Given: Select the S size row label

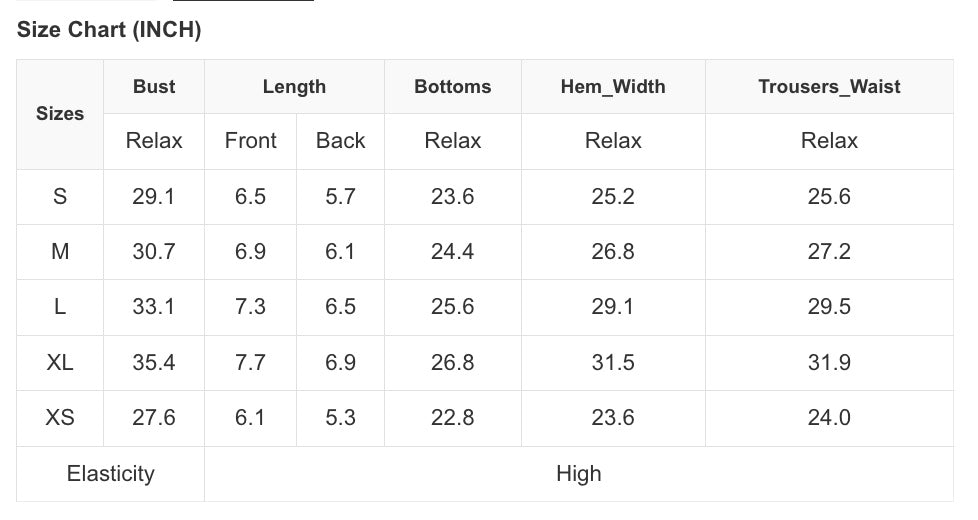Looking at the screenshot, I should (60, 197).
